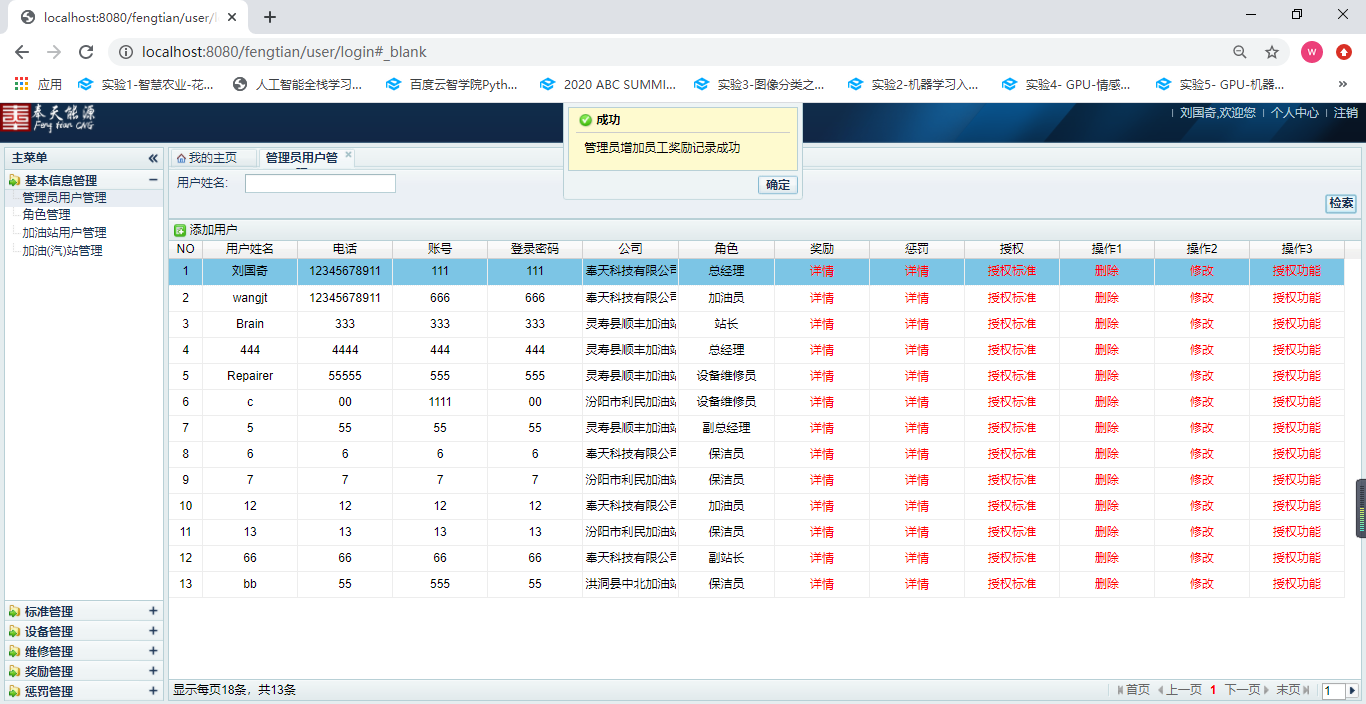Screen dimensions: 1366x704
Task: Focus the 用户姓名 search input field
Action: [320, 183]
